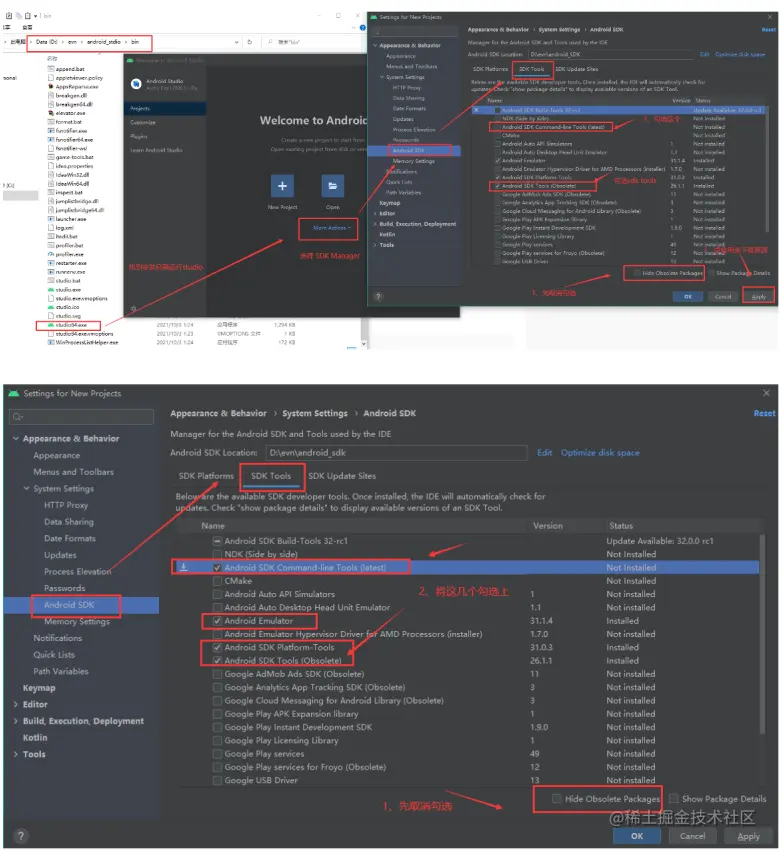
Task: Click SDK table vertical scrollbar in larger dialog
Action: (762, 633)
